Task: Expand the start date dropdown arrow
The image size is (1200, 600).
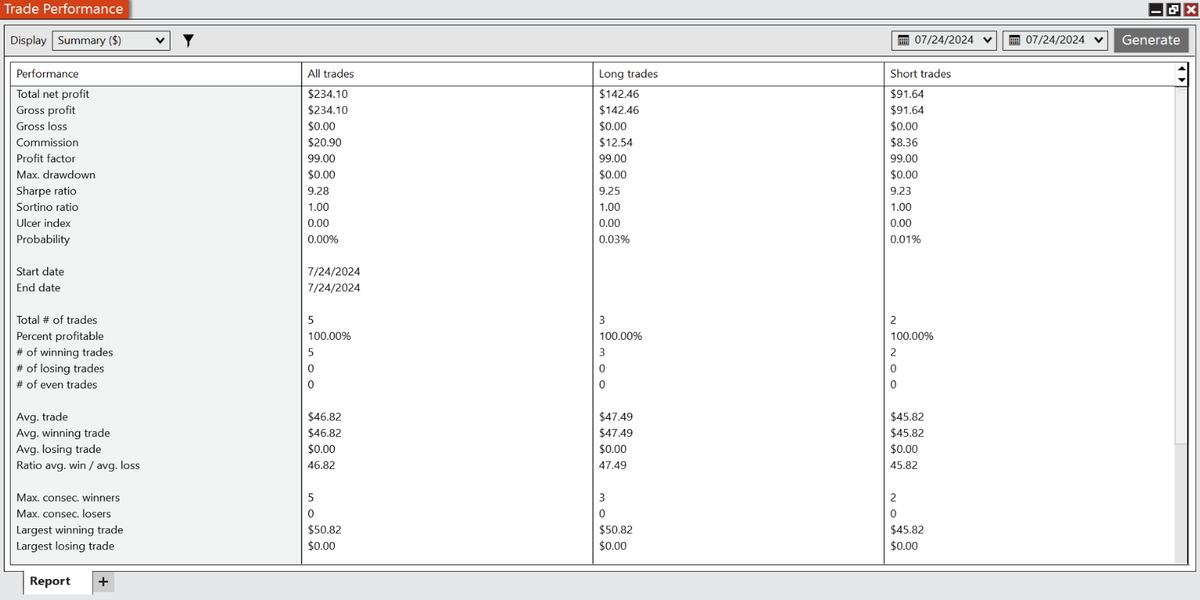Action: pyautogui.click(x=988, y=41)
